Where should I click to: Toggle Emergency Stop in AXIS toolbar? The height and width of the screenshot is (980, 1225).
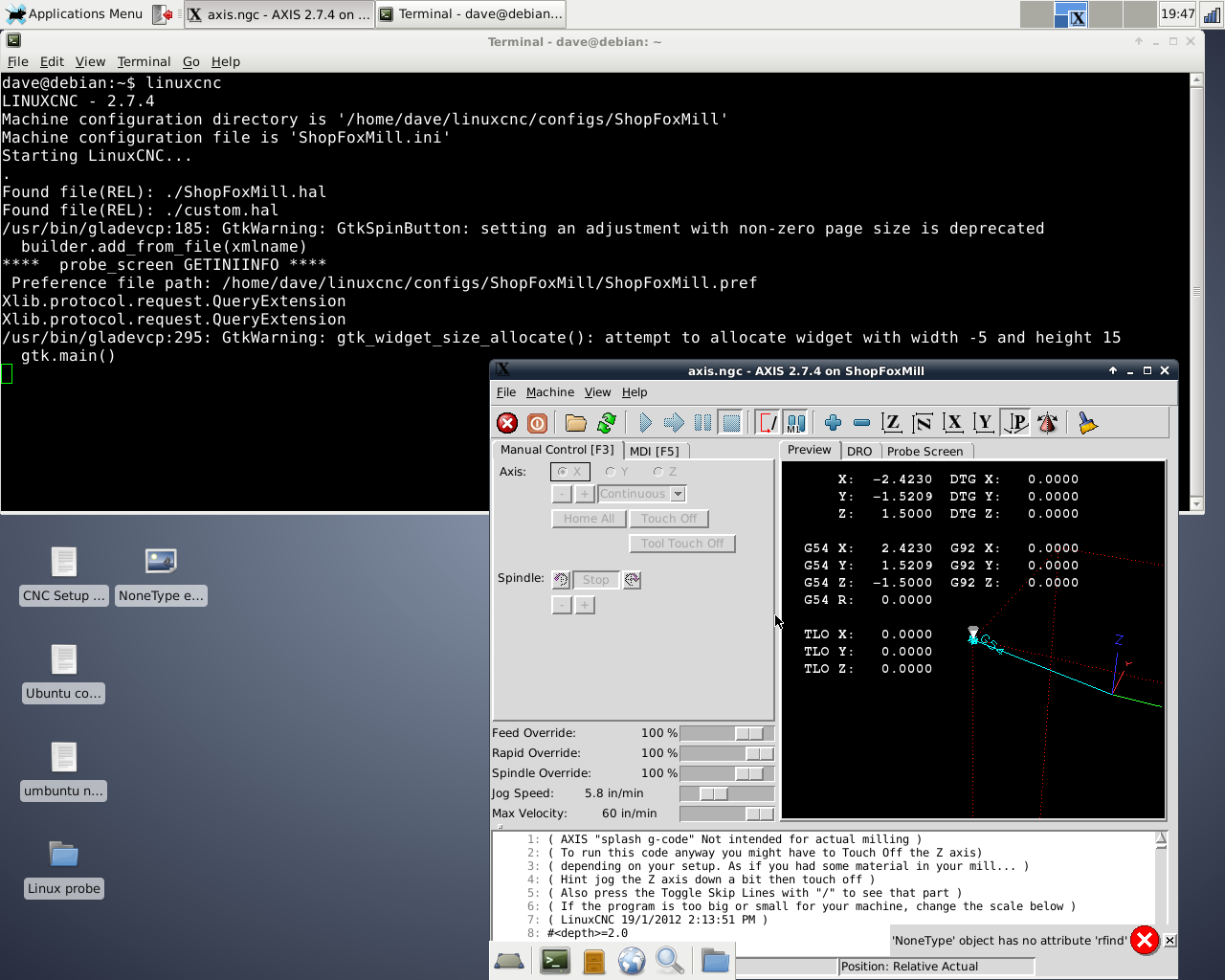coord(507,423)
